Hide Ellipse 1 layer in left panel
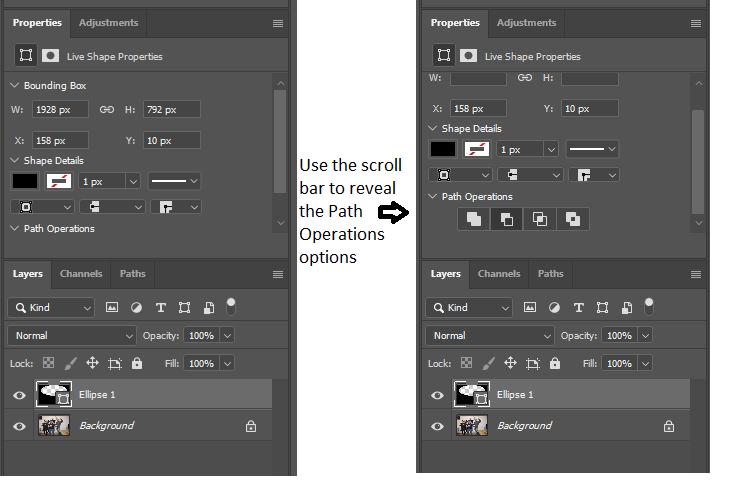The image size is (740, 481). pyautogui.click(x=19, y=395)
